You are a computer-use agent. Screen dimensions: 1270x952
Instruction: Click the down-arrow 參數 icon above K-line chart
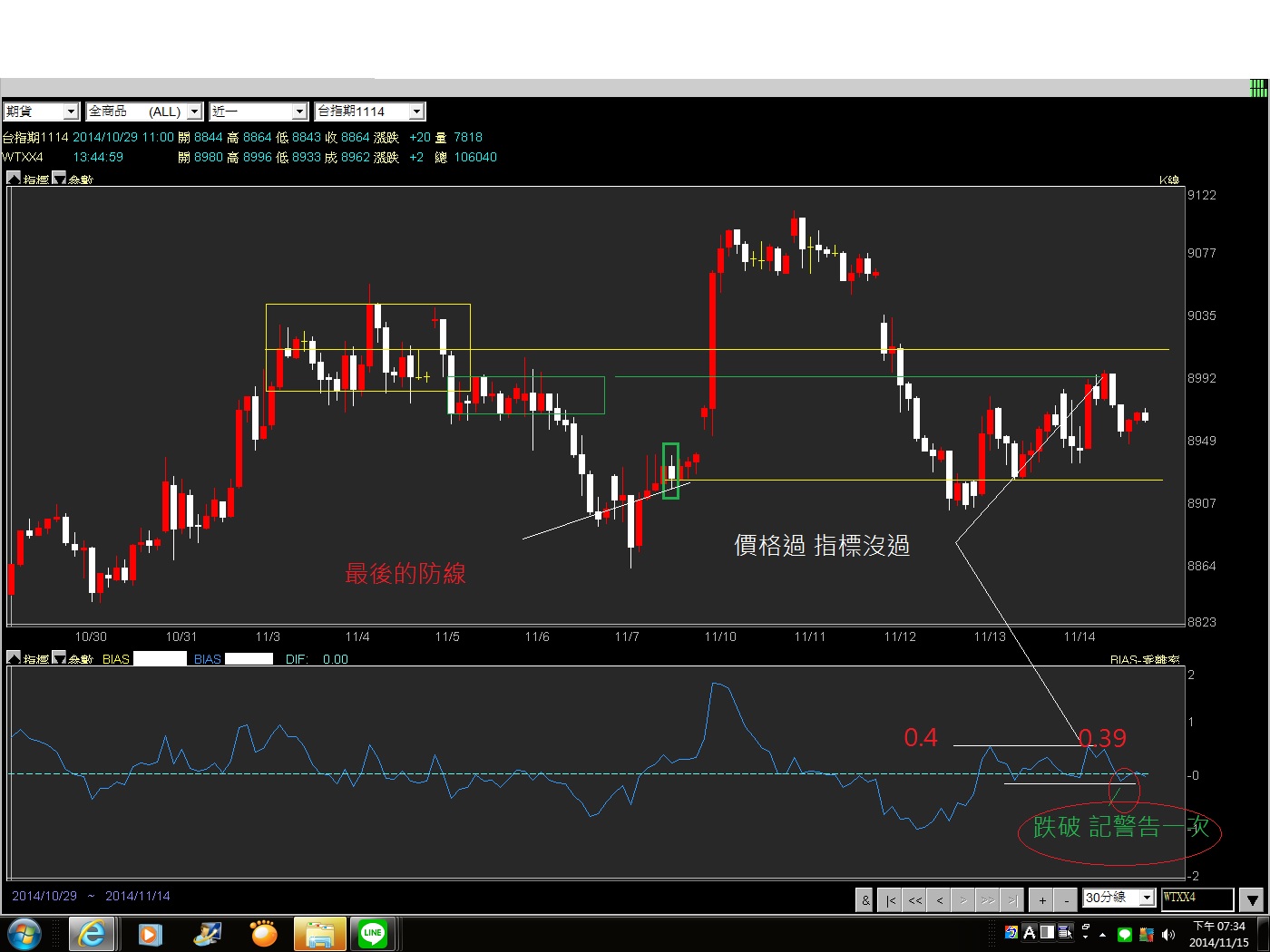[59, 179]
